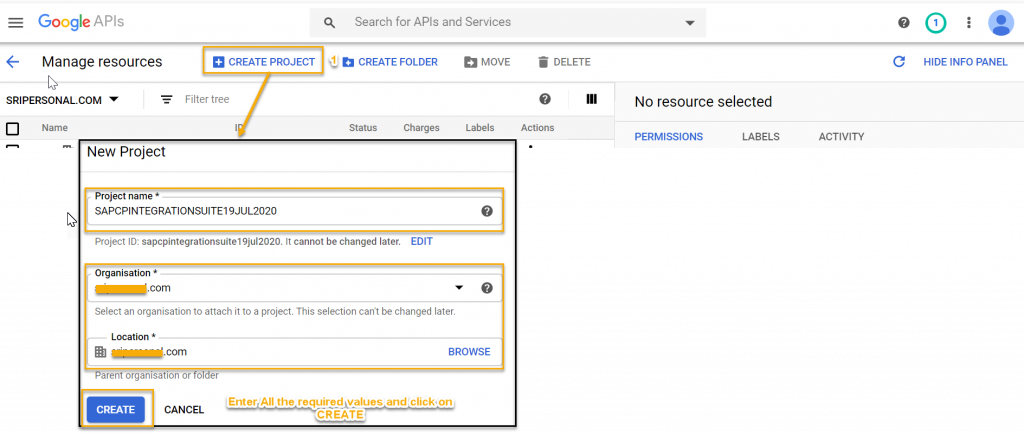
Task: Open the user account avatar
Action: coord(1000,23)
